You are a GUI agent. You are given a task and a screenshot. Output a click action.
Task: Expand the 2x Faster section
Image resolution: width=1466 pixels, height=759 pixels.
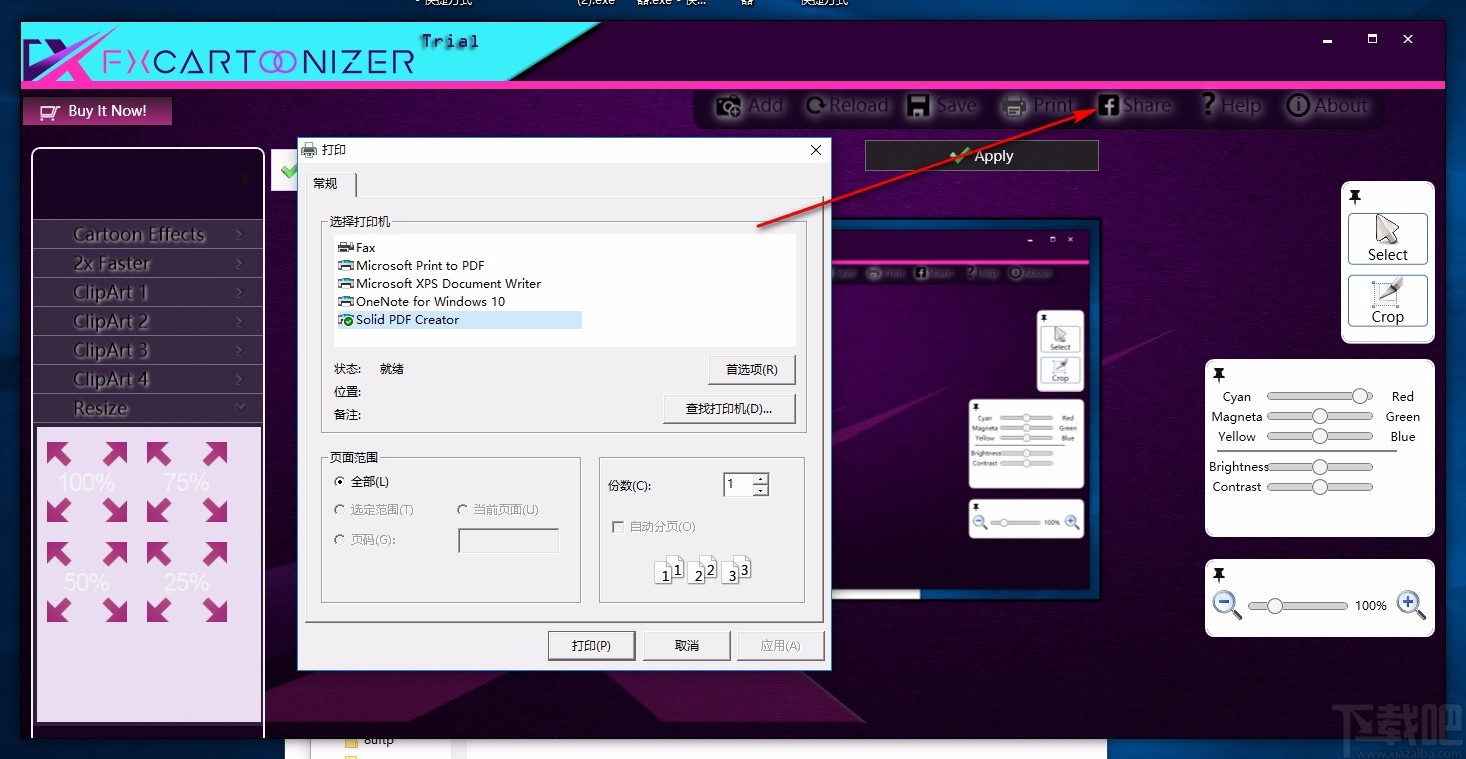(148, 263)
